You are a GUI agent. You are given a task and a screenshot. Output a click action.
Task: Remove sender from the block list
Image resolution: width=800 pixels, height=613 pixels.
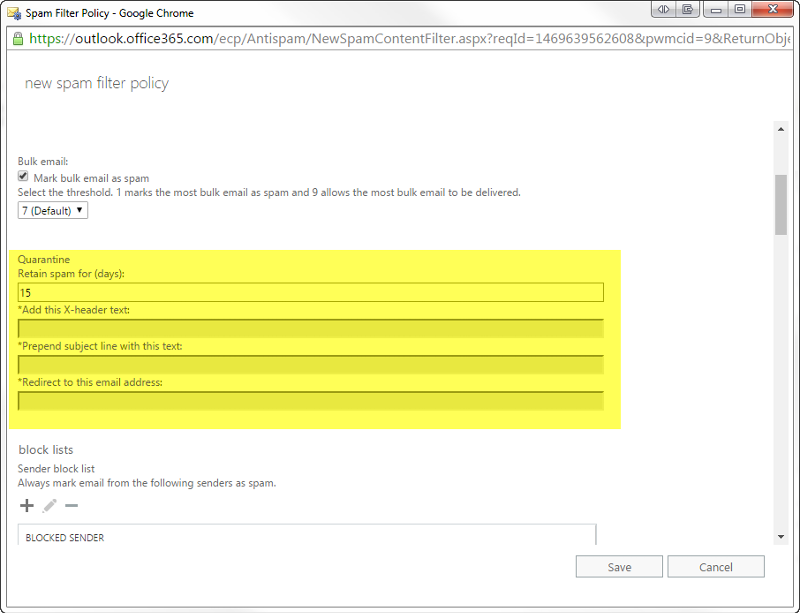pos(71,506)
